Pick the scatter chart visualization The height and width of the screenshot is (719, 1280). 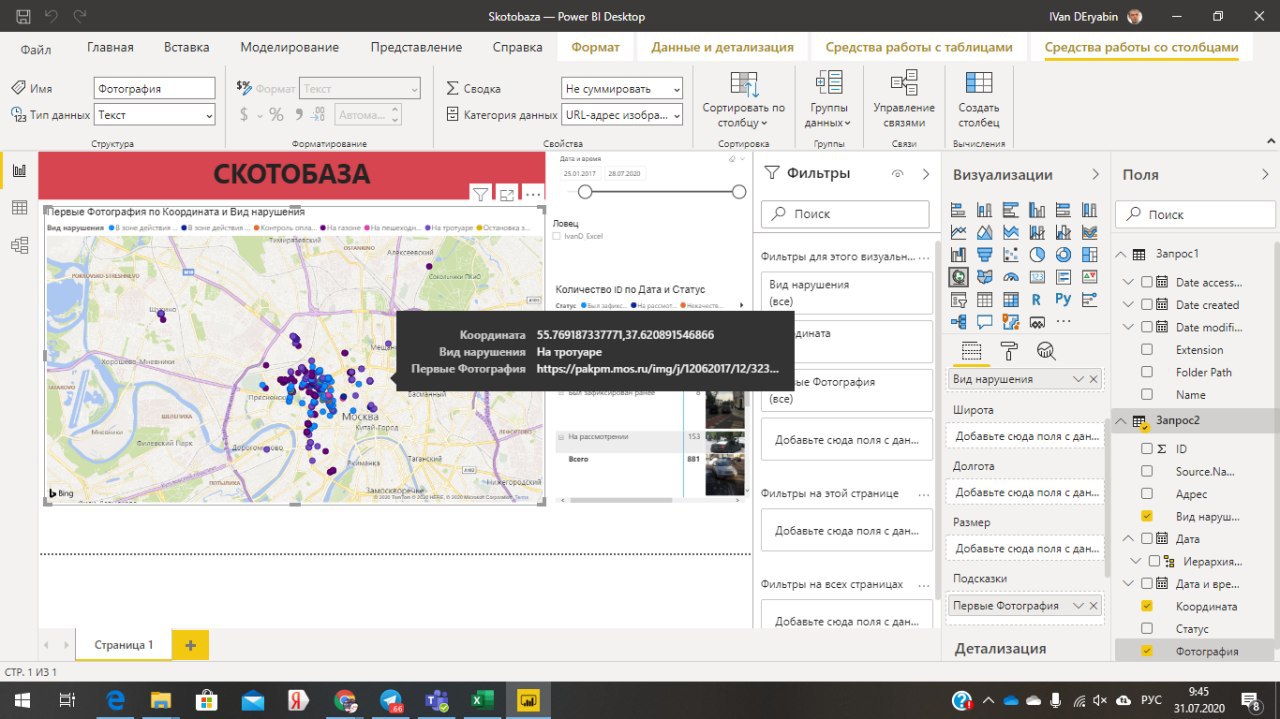(x=1011, y=254)
